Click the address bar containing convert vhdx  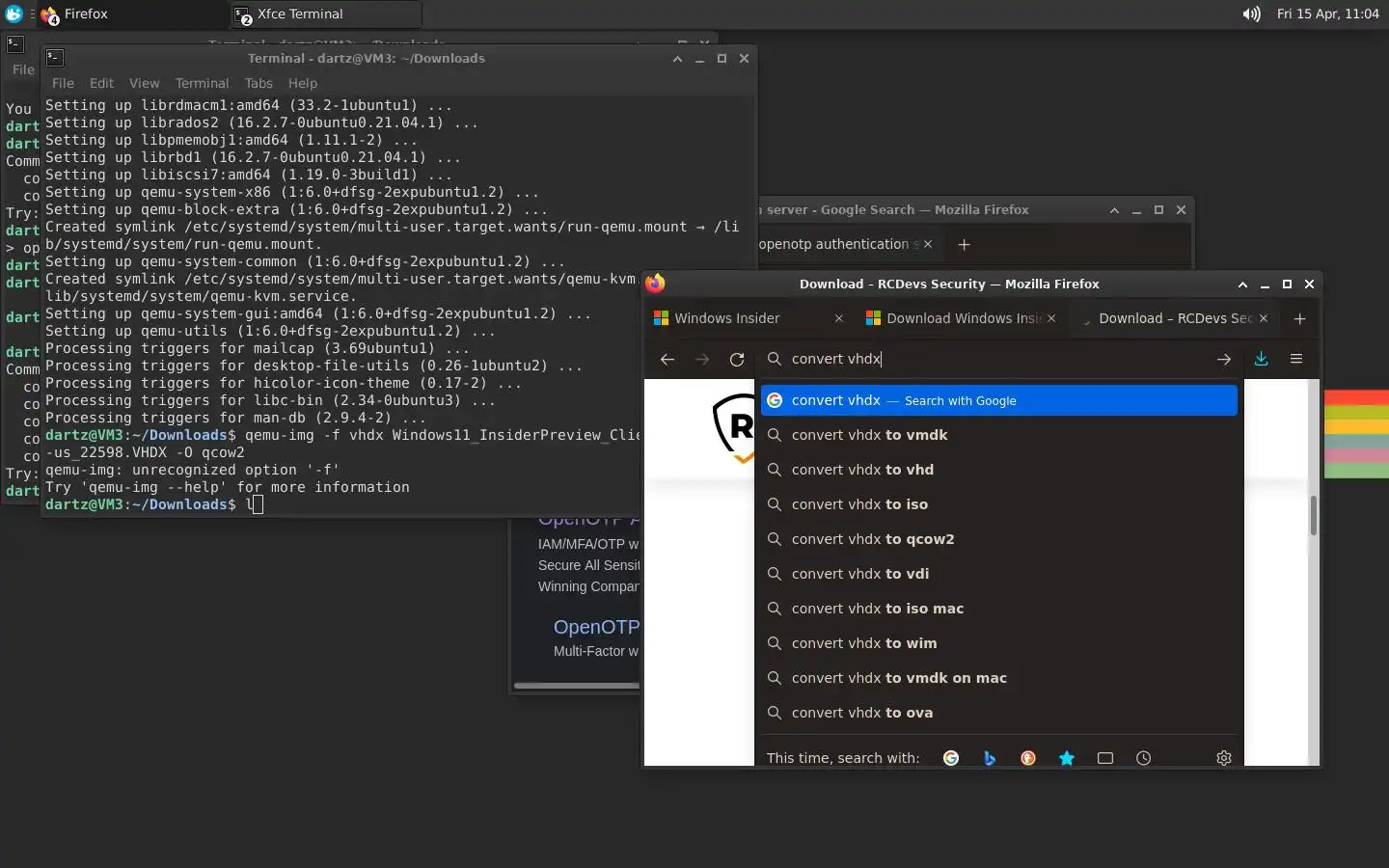coord(998,359)
